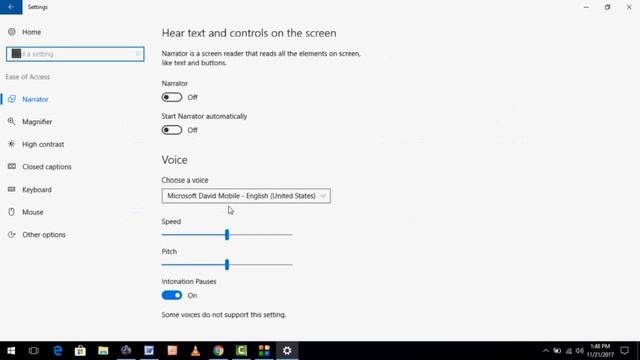Screen dimensions: 640x360
Task: Select the Other options sidebar icon
Action: pyautogui.click(x=11, y=235)
